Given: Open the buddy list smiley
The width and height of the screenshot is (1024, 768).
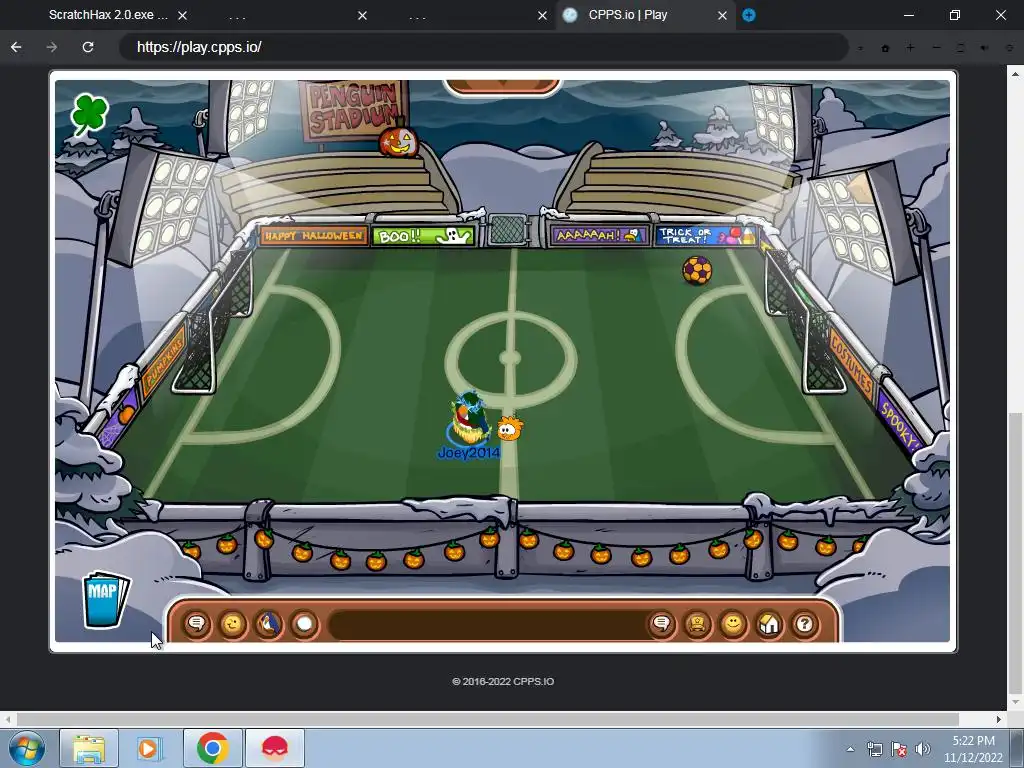Looking at the screenshot, I should tap(733, 624).
